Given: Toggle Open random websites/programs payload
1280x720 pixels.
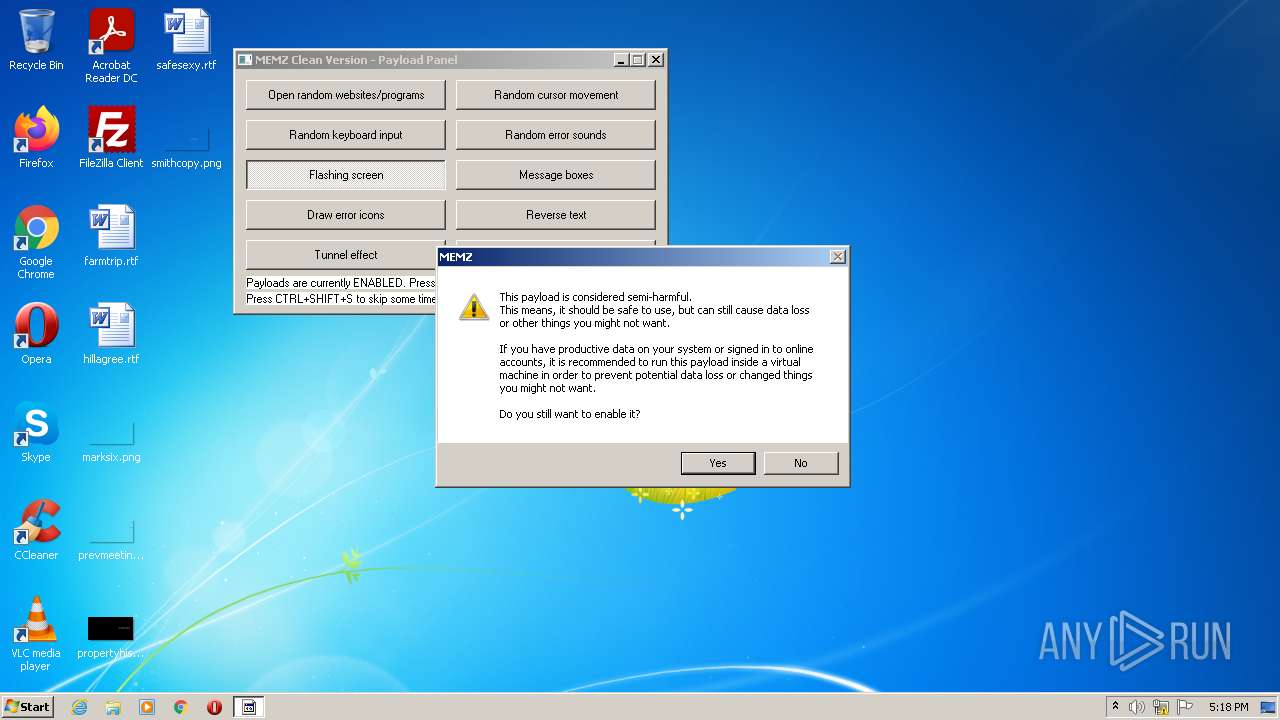Looking at the screenshot, I should pos(346,95).
